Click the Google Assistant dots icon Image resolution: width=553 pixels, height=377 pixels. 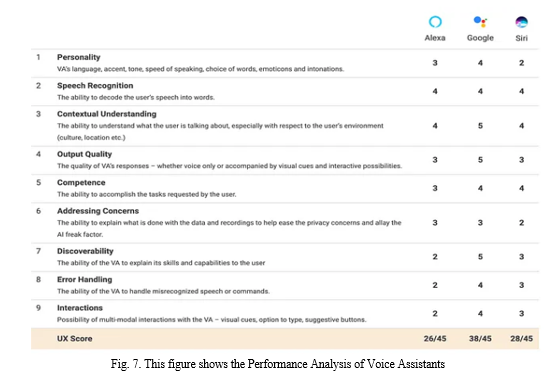(x=480, y=22)
